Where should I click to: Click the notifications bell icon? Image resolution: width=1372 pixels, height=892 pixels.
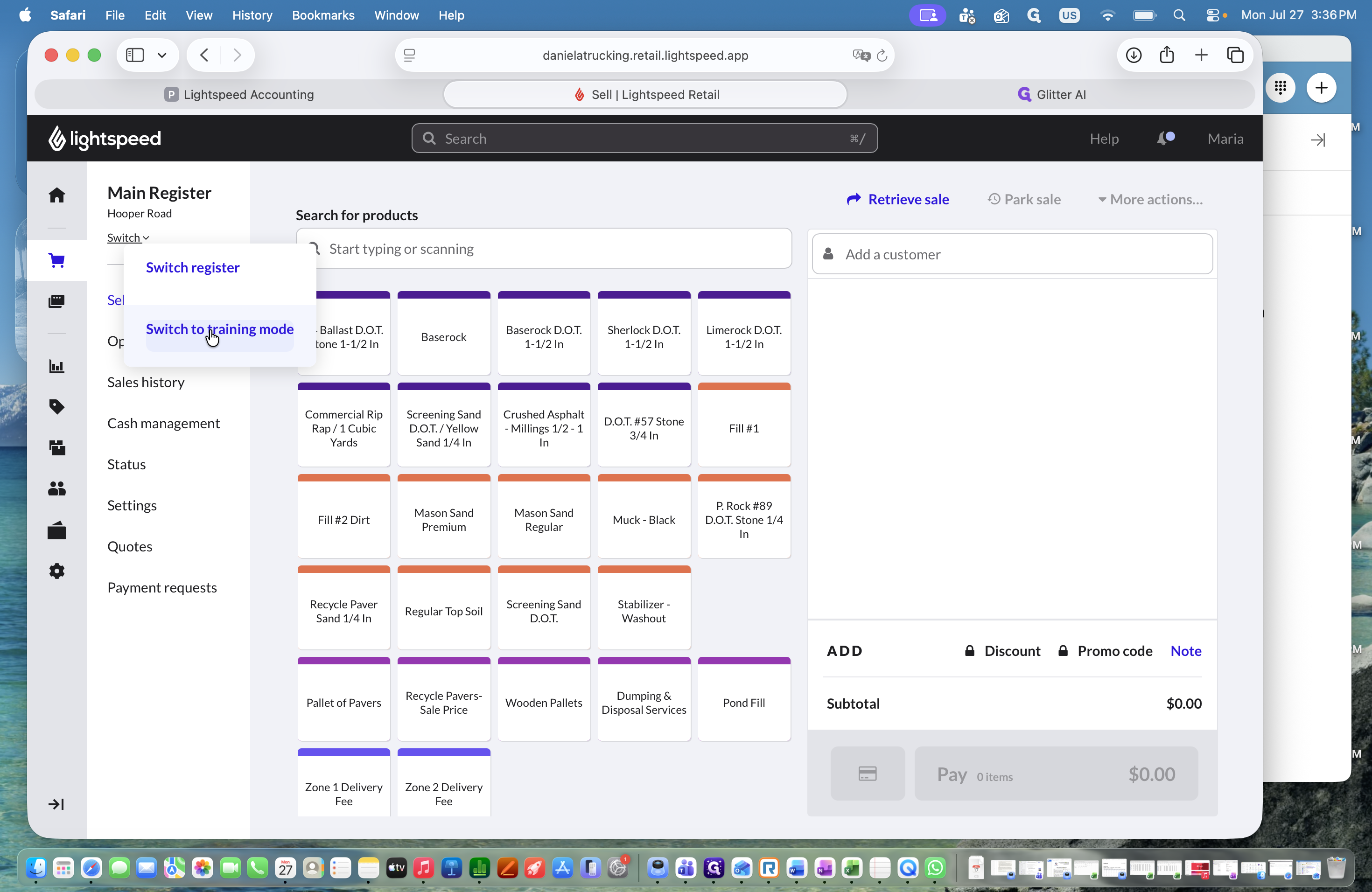pyautogui.click(x=1164, y=139)
